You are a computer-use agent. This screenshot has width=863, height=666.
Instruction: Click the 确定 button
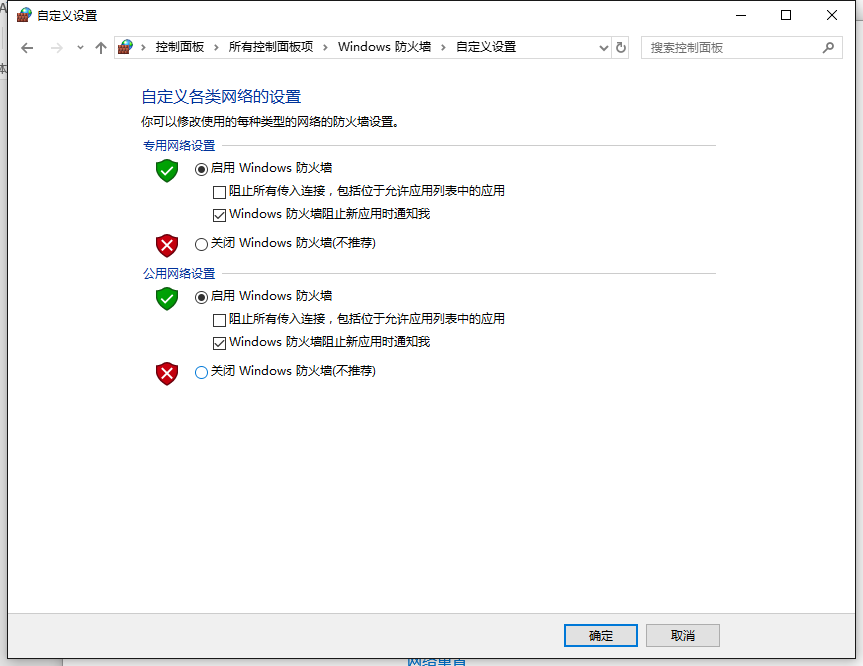tap(600, 636)
